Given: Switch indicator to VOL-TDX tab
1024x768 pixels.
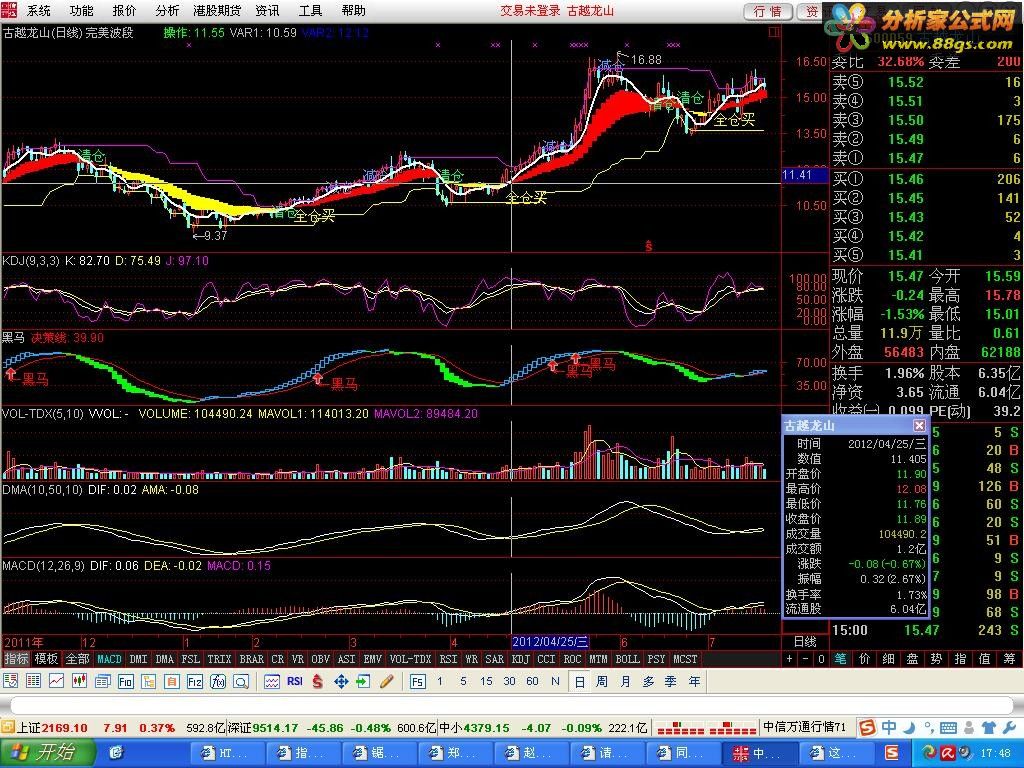Looking at the screenshot, I should (411, 659).
